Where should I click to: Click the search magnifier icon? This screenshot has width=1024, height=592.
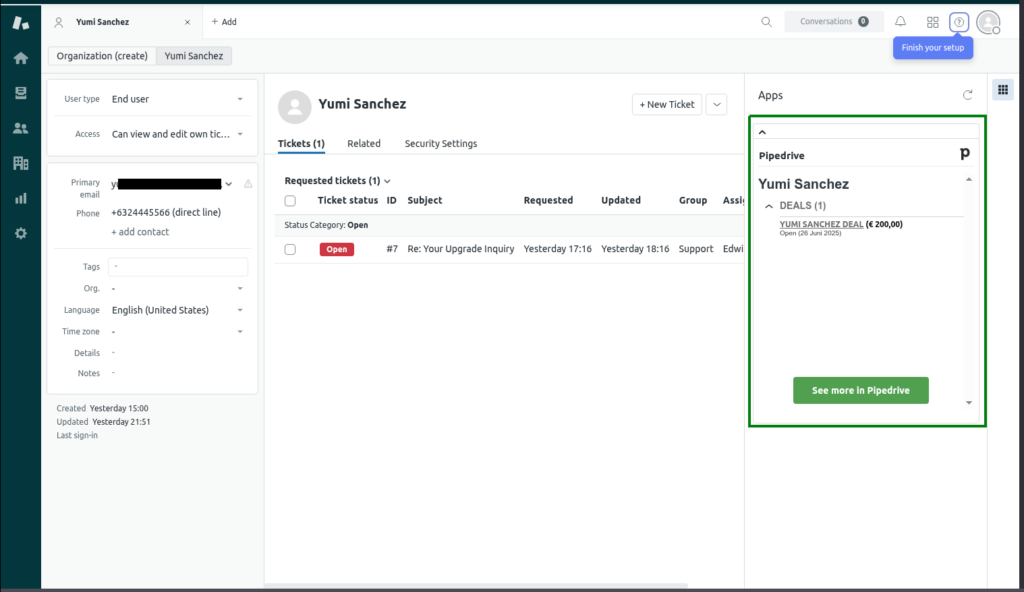(766, 22)
